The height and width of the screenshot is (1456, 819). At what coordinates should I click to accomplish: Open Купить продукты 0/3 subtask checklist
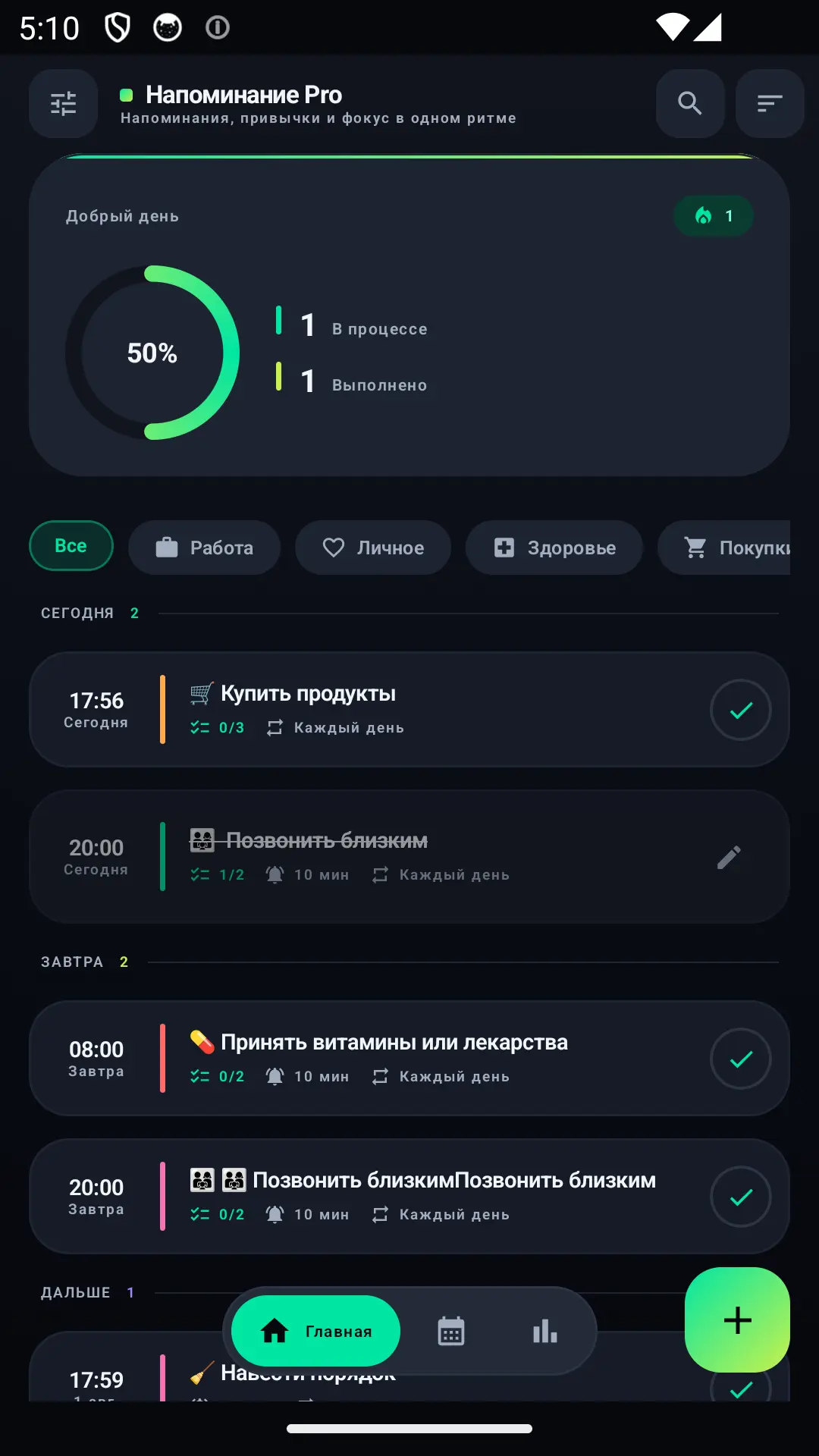coord(218,728)
